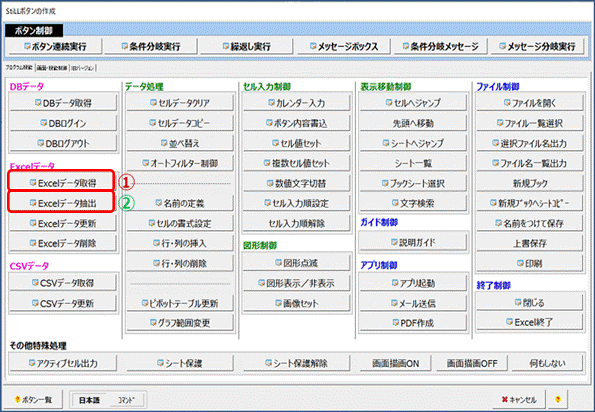Choose the ファイルを開く button
The height and width of the screenshot is (412, 595).
(x=529, y=103)
